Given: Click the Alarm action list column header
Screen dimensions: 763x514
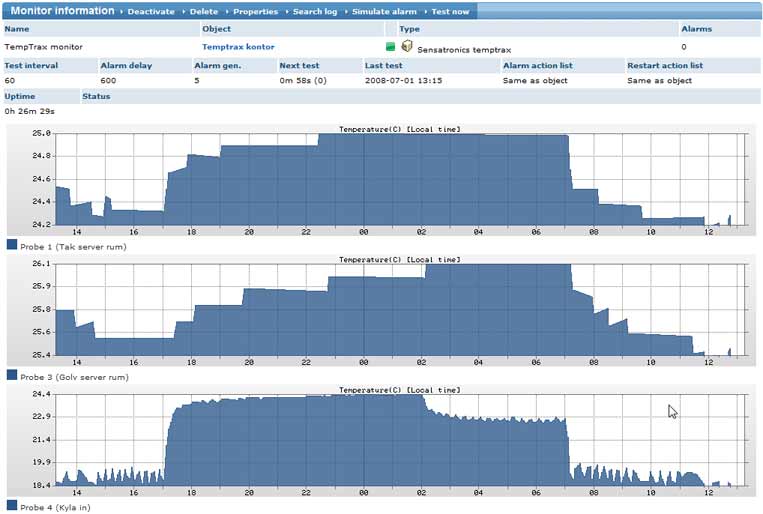Looking at the screenshot, I should coord(537,65).
